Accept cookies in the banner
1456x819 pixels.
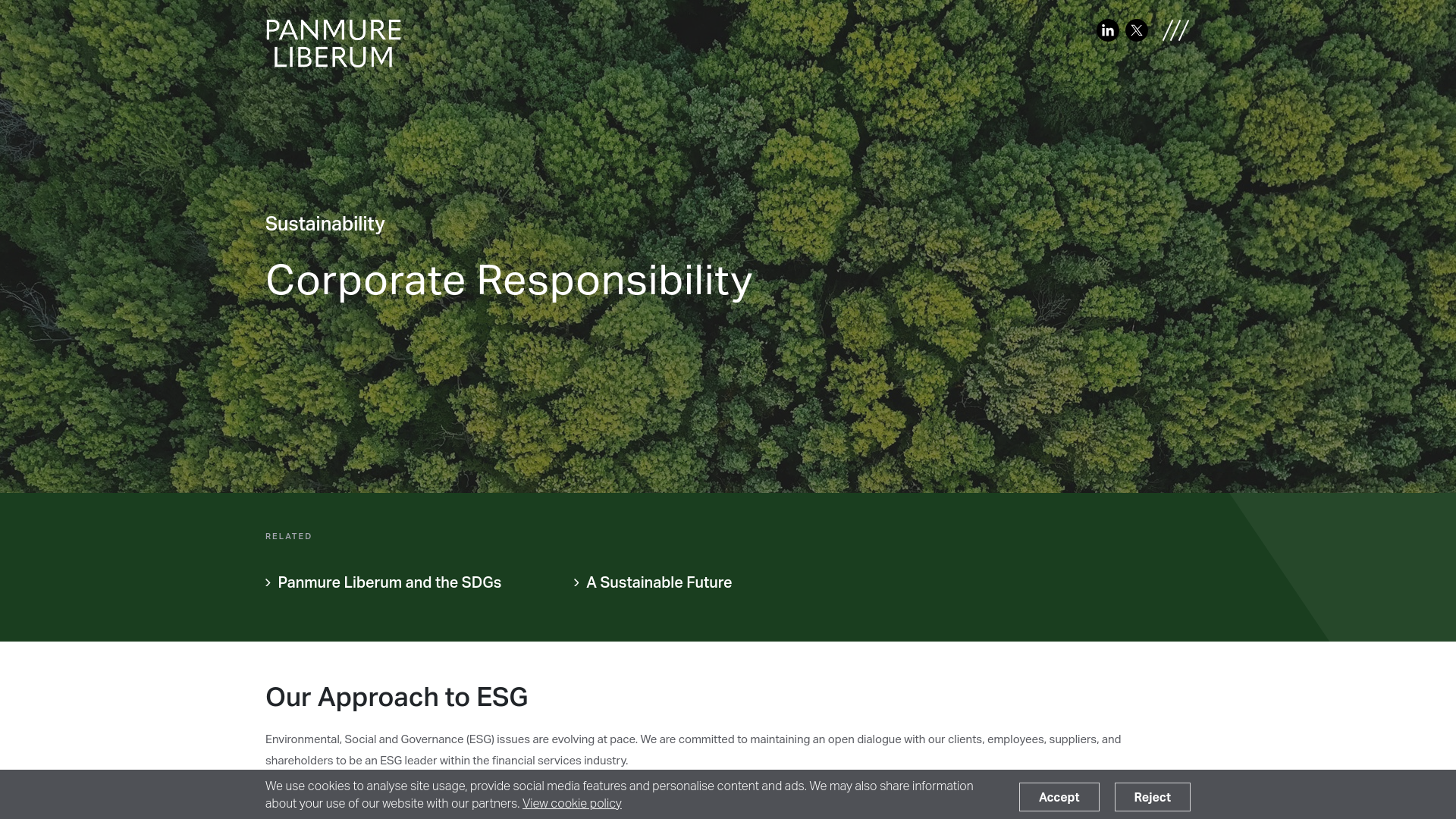click(x=1059, y=797)
